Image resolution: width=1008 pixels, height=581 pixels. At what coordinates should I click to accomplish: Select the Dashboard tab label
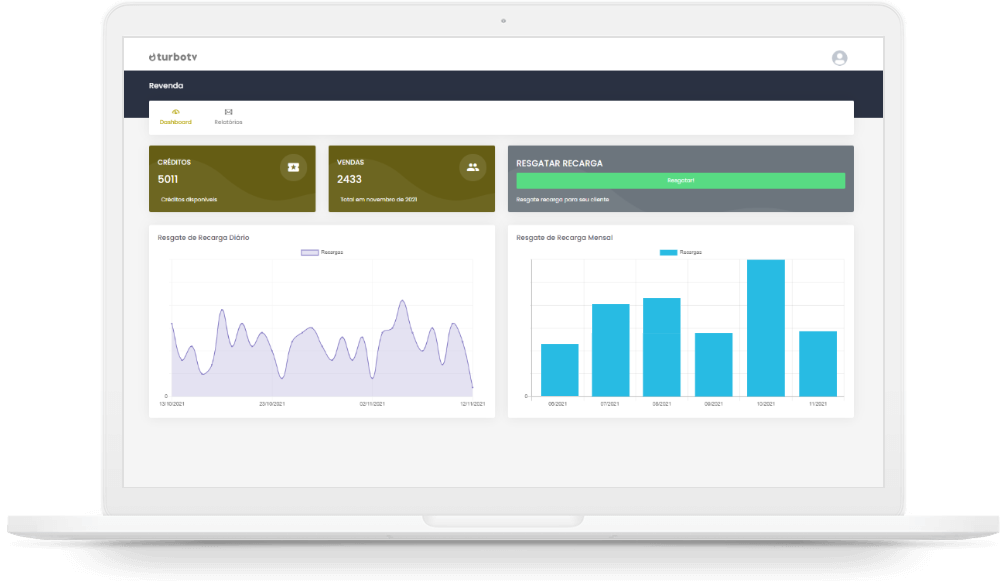tap(176, 122)
